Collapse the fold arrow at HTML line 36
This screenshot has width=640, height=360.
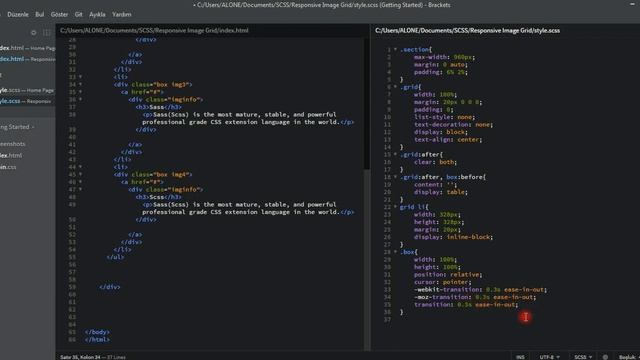coord(80,99)
